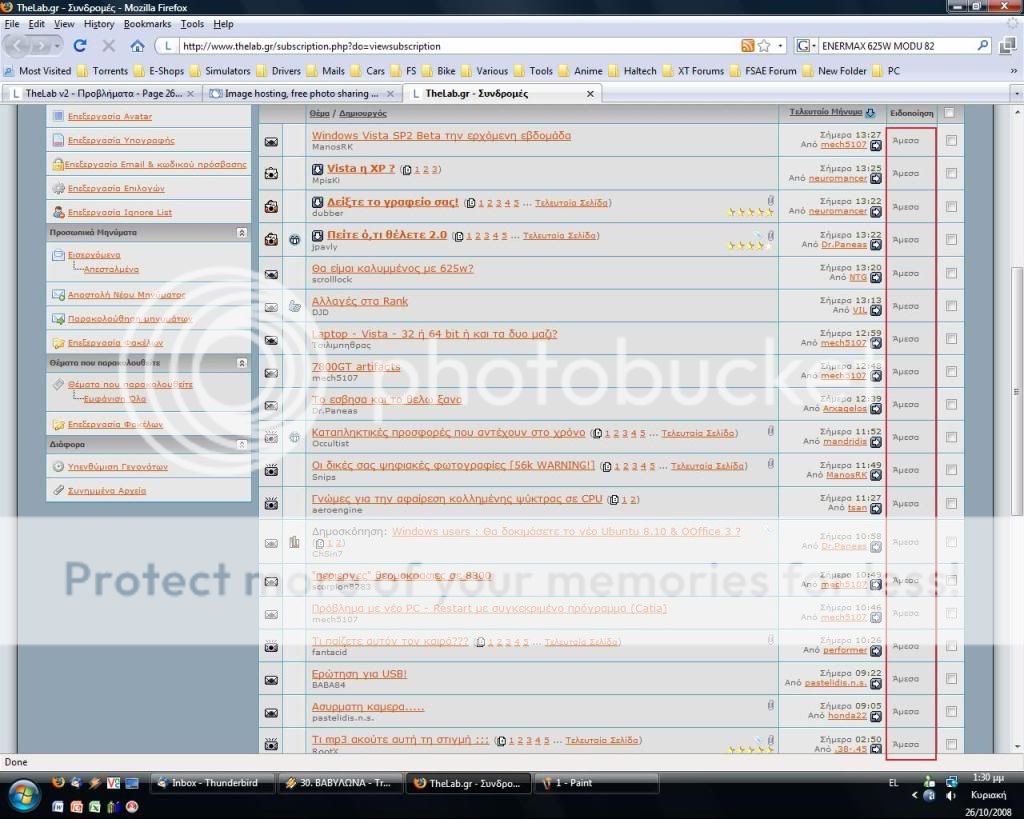Viewport: 1024px width, 819px height.
Task: Collapse the 'Προσωπικά Μηνύματα' sidebar section
Action: (241, 232)
